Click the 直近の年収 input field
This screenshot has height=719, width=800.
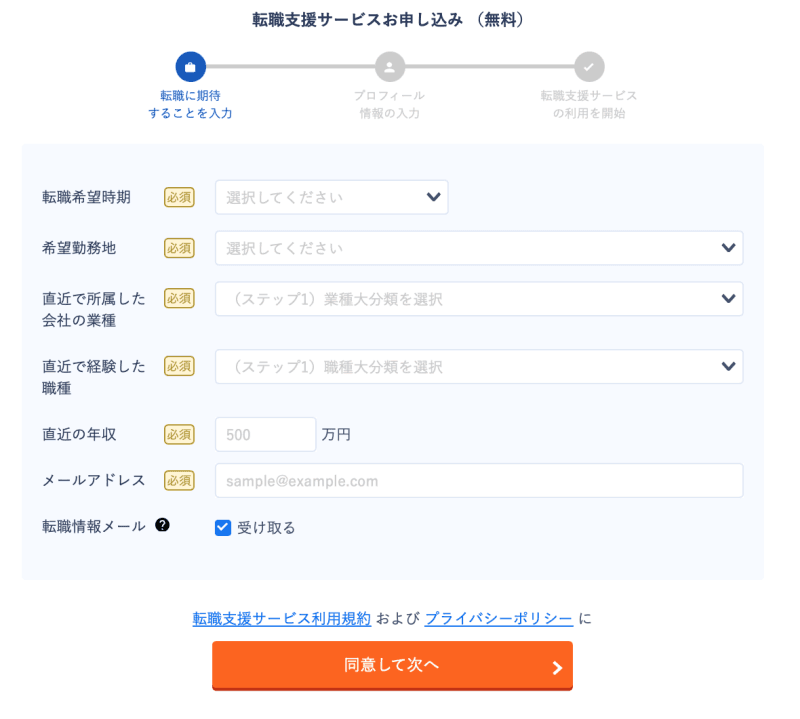[x=265, y=434]
